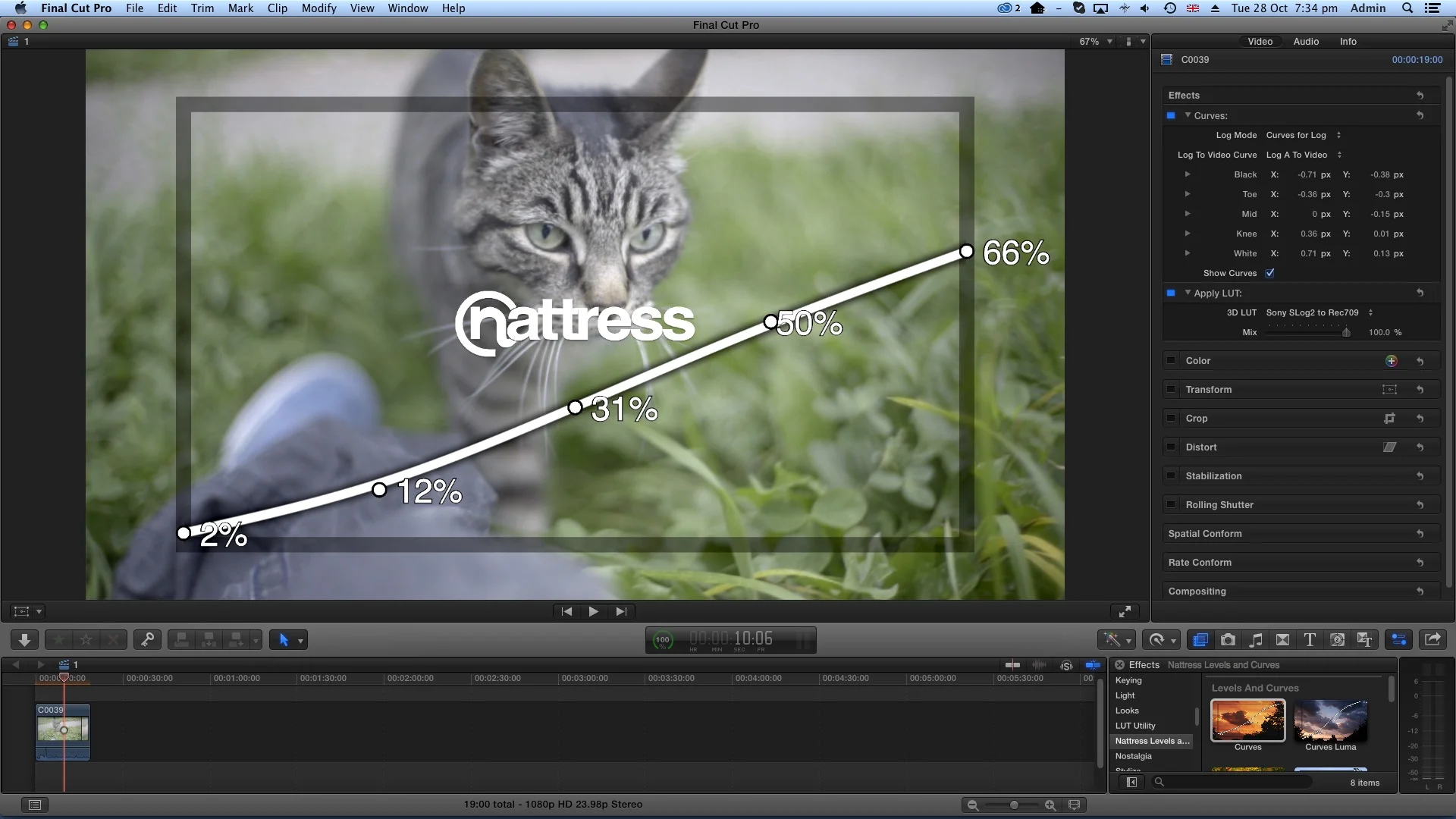1456x819 pixels.
Task: Expand the White parameter disclosure triangle
Action: (x=1188, y=253)
